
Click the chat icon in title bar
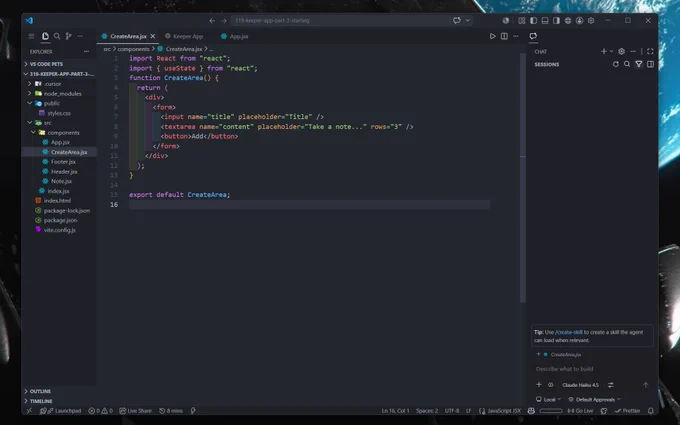(x=457, y=20)
